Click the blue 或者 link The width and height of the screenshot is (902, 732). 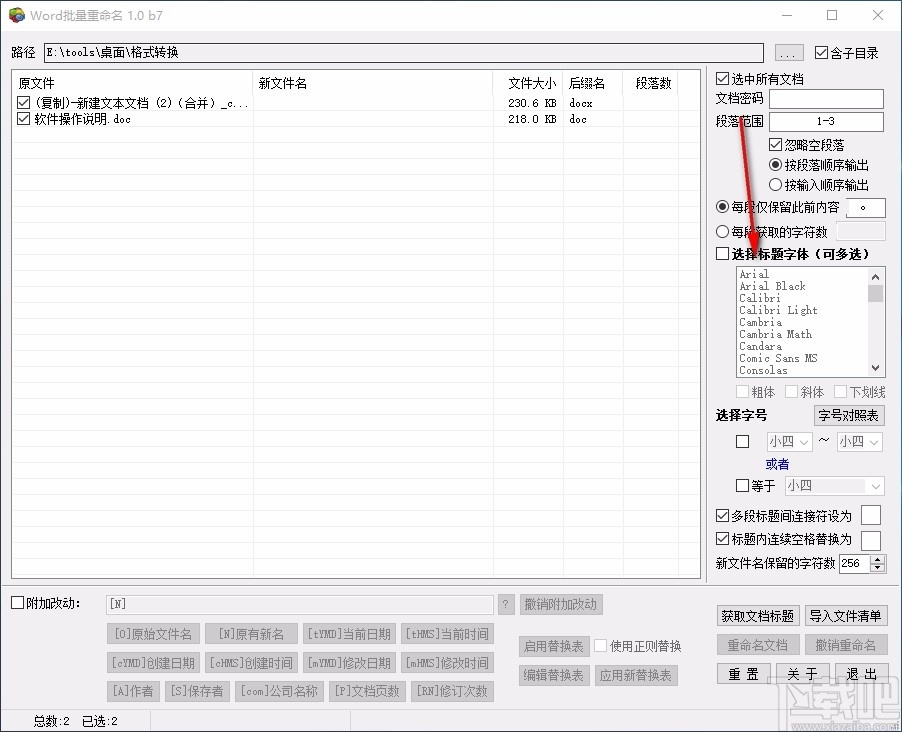(777, 464)
